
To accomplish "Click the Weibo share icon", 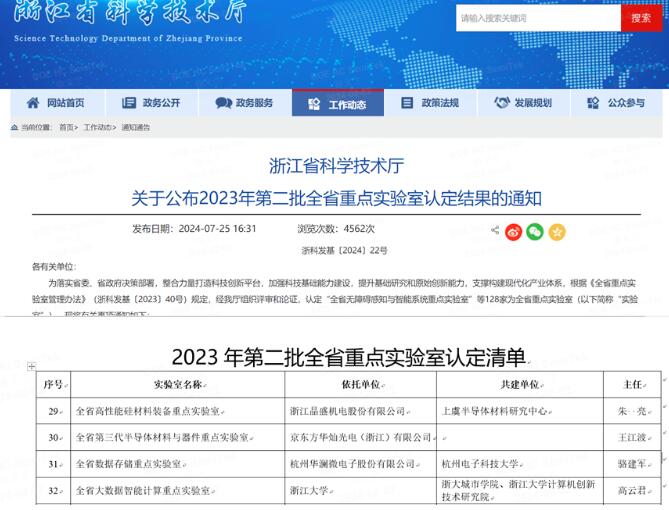I will click(x=514, y=231).
